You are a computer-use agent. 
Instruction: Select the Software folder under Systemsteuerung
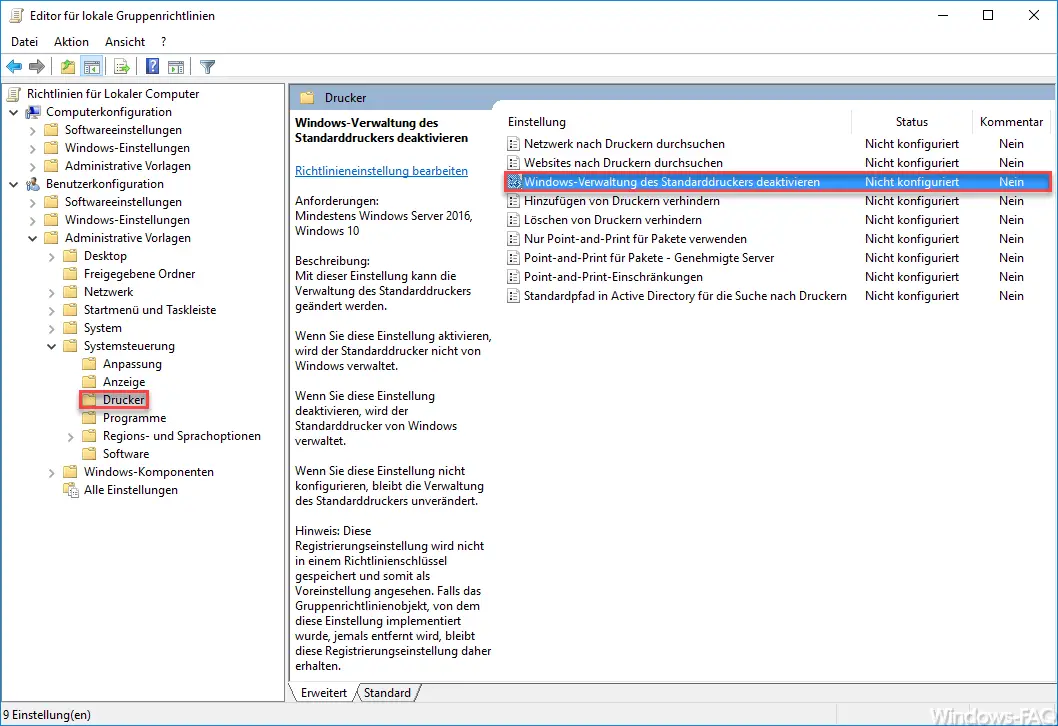[x=126, y=454]
